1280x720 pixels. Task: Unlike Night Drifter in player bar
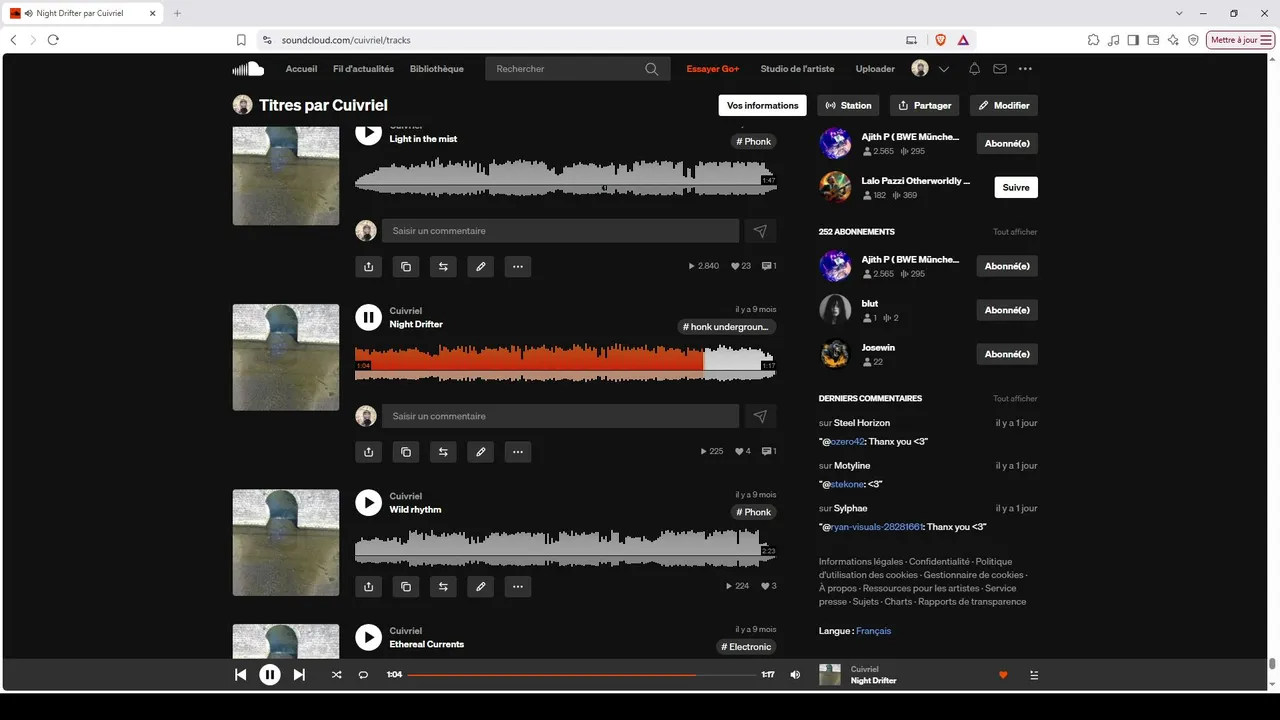click(x=1003, y=675)
